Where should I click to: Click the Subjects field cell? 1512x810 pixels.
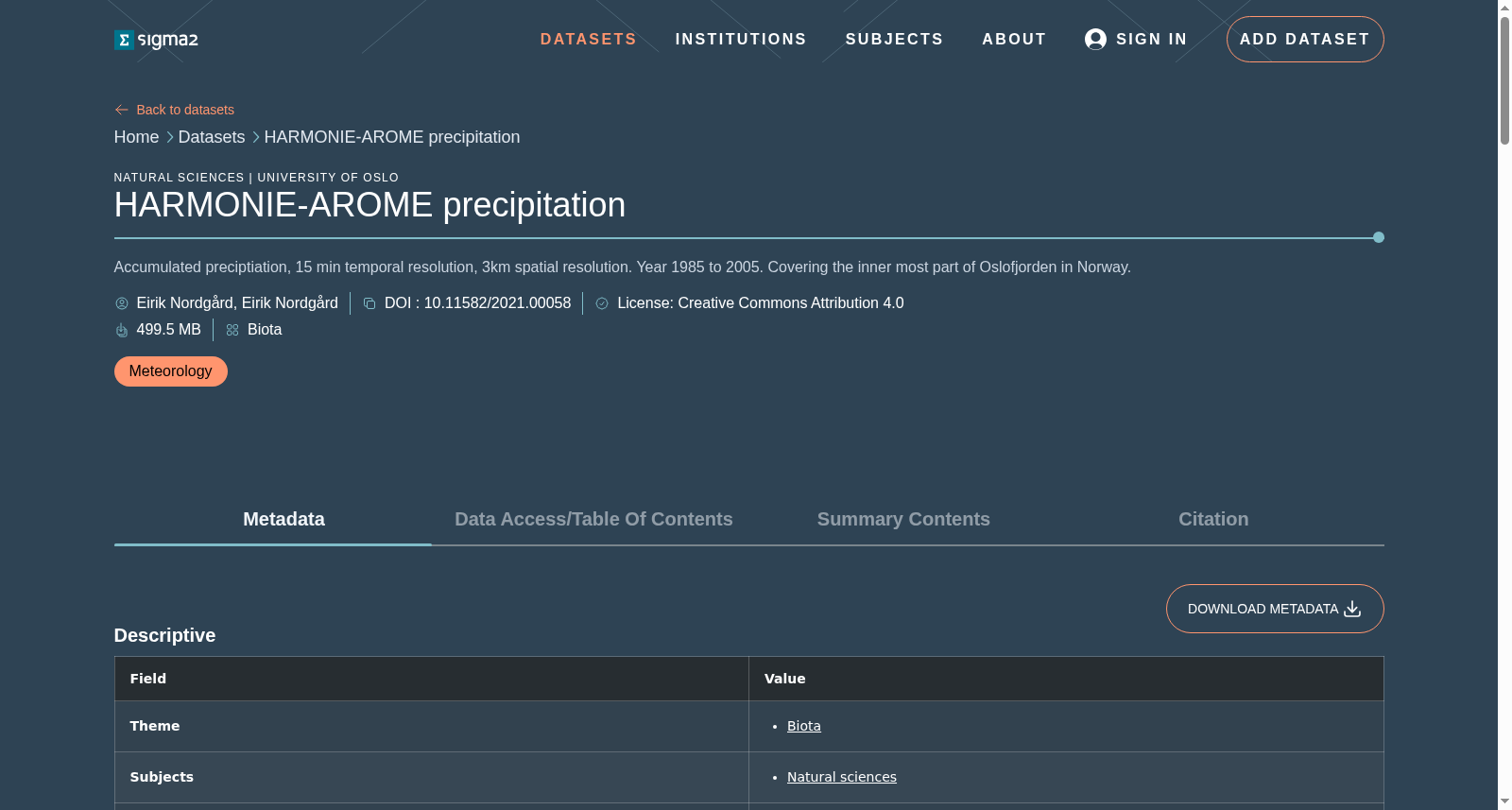click(x=432, y=777)
